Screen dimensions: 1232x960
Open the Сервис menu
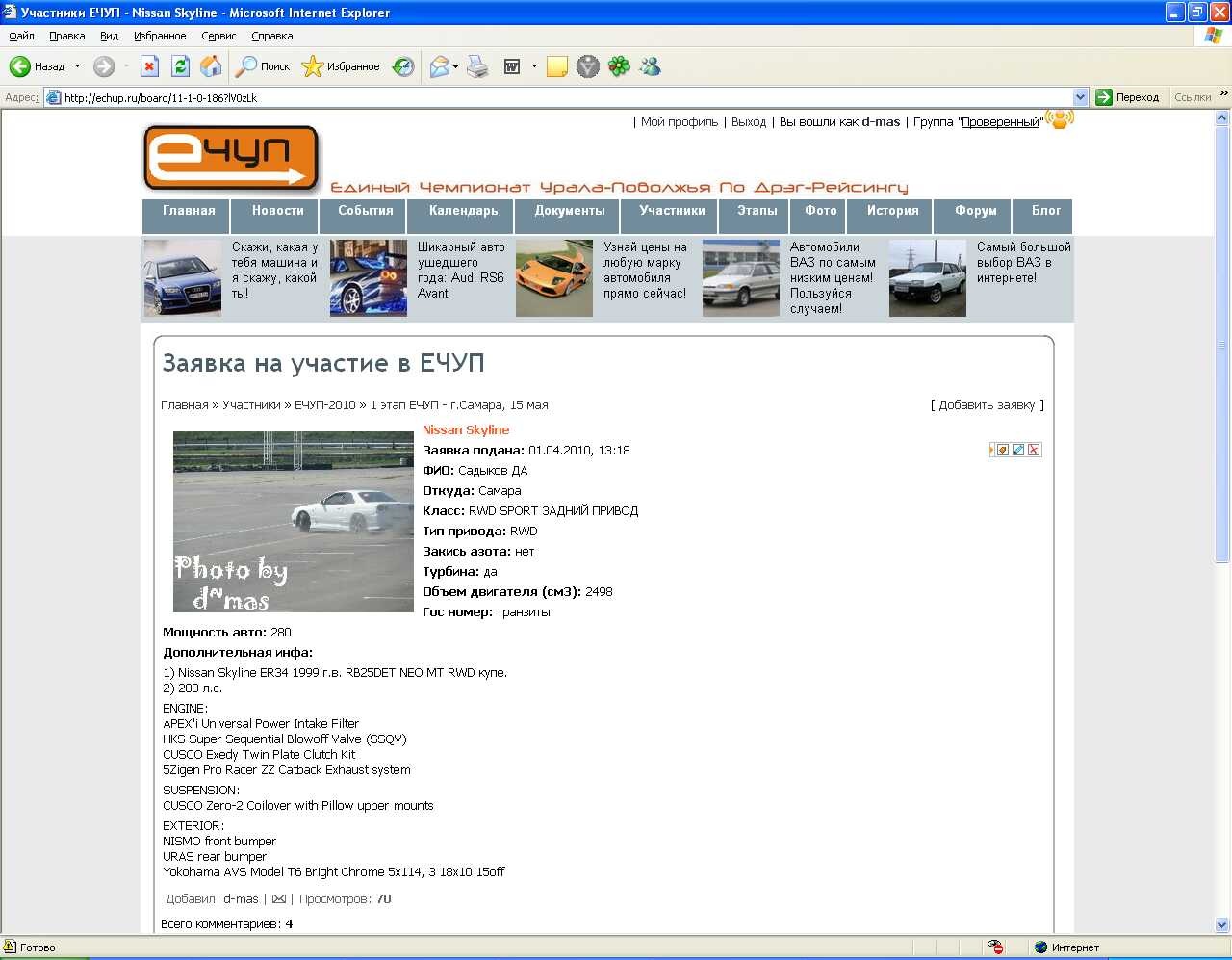click(x=218, y=36)
